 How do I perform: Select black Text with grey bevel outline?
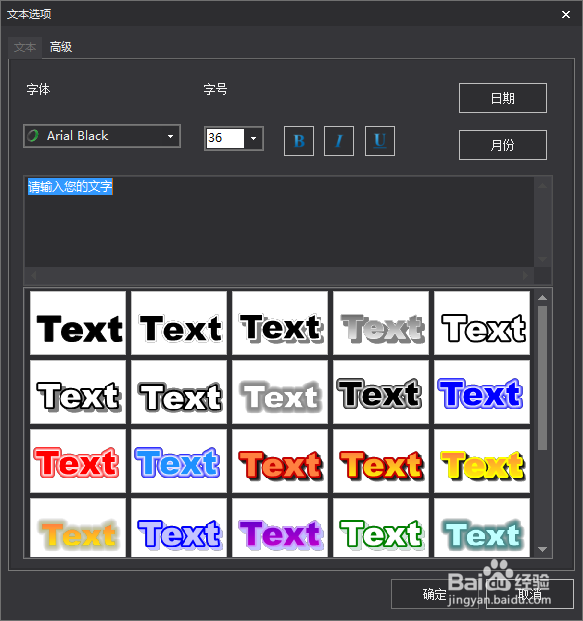click(x=381, y=392)
